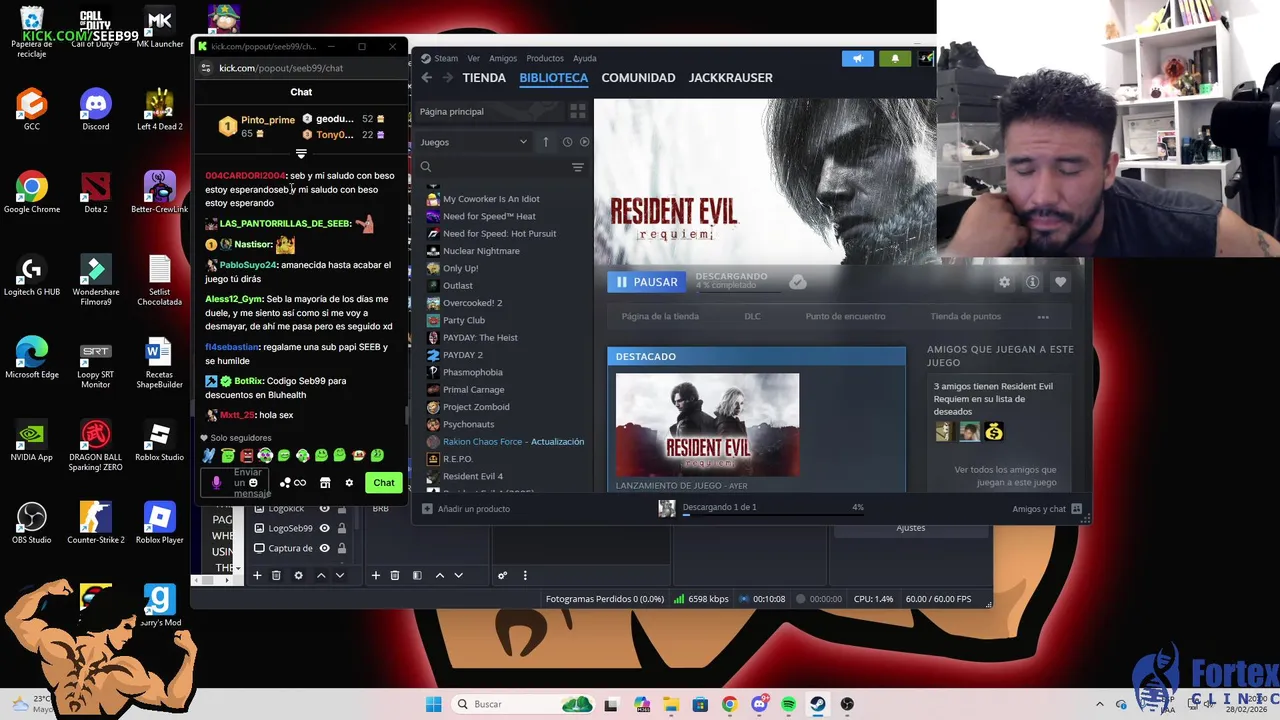1280x720 pixels.
Task: Move OBS scene down with chevron
Action: pos(458,575)
